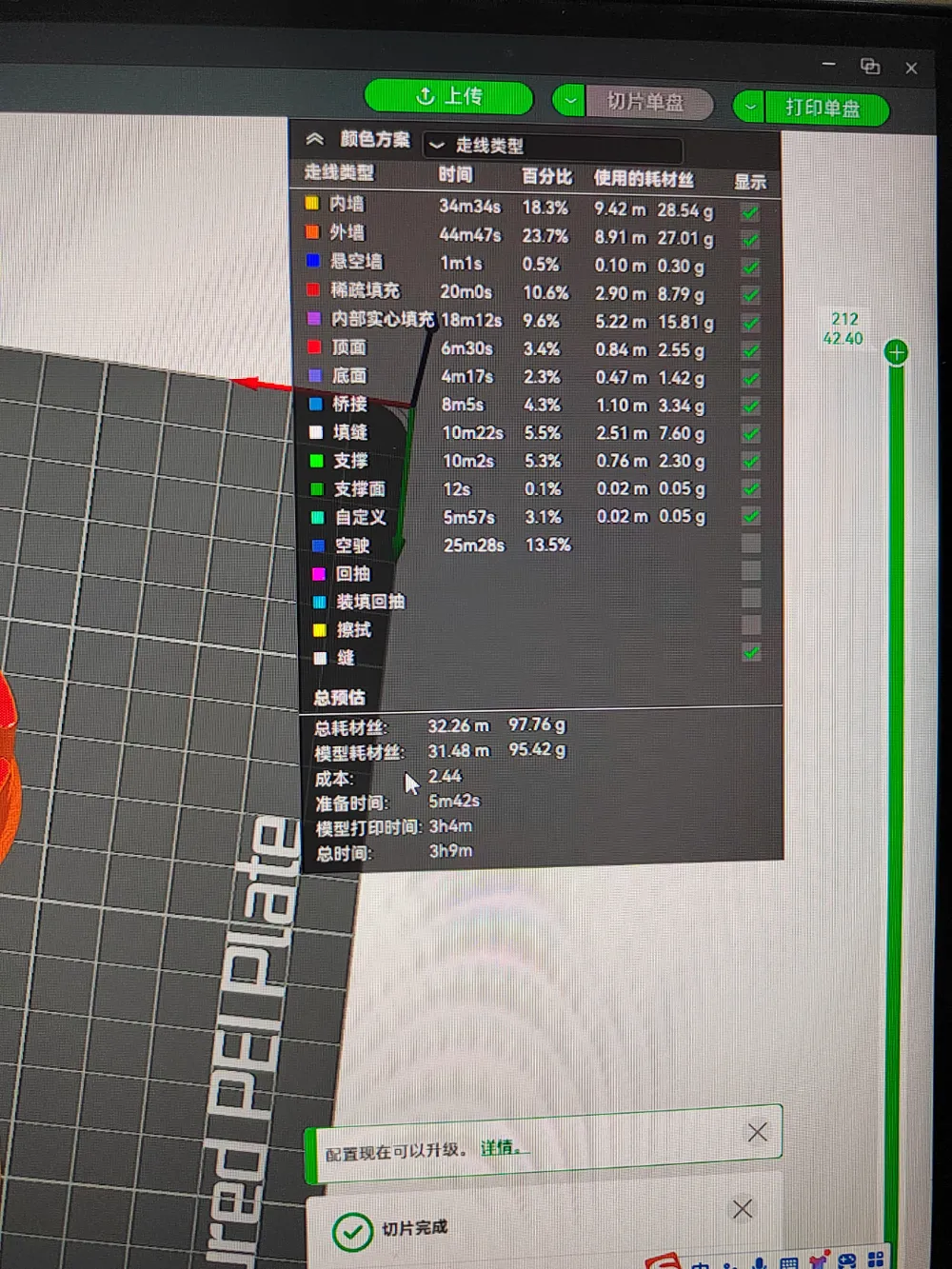Screen dimensions: 952x1269
Task: Dismiss the 配置现在可以升级 notification
Action: point(758,1132)
